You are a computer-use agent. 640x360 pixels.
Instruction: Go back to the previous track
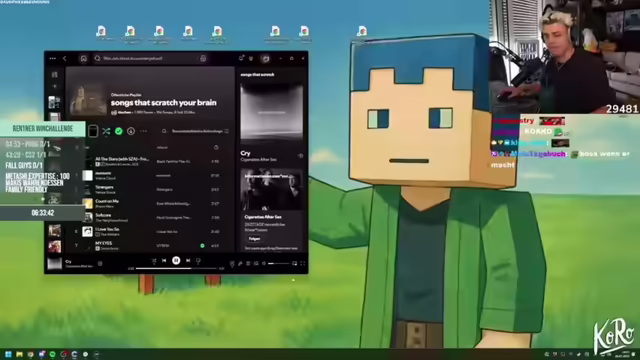[x=164, y=260]
